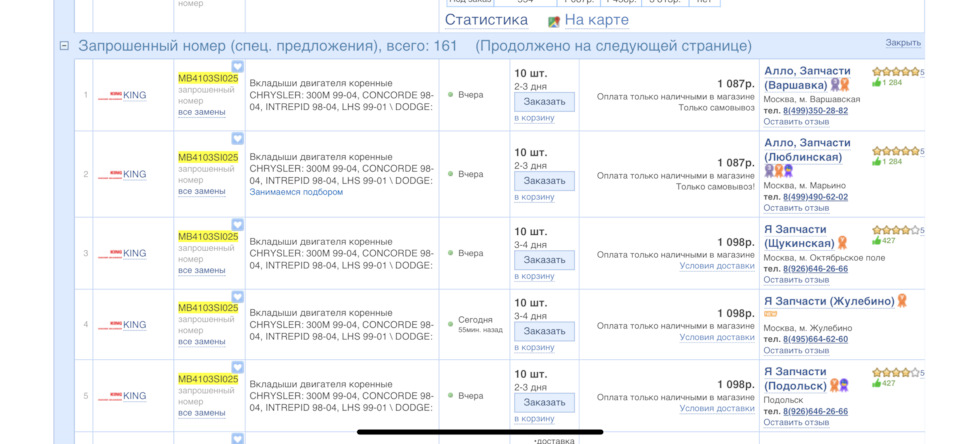Viewport: 960px width, 444px height.
Task: Click the map icon beside На карте
Action: pyautogui.click(x=554, y=21)
